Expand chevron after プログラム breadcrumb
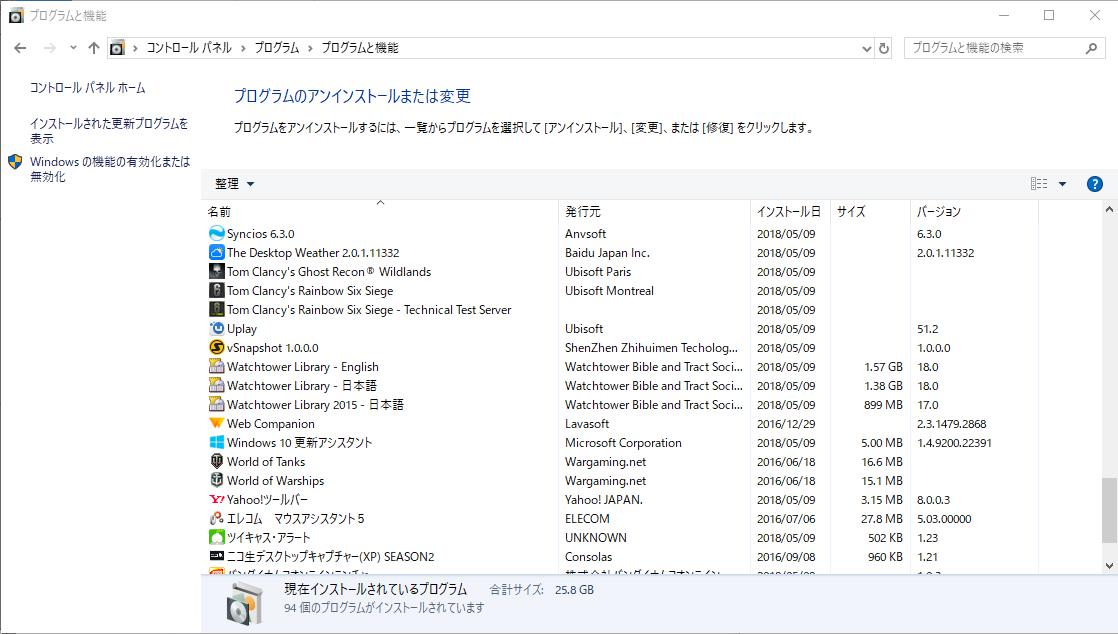Viewport: 1118px width, 634px height. coord(310,48)
